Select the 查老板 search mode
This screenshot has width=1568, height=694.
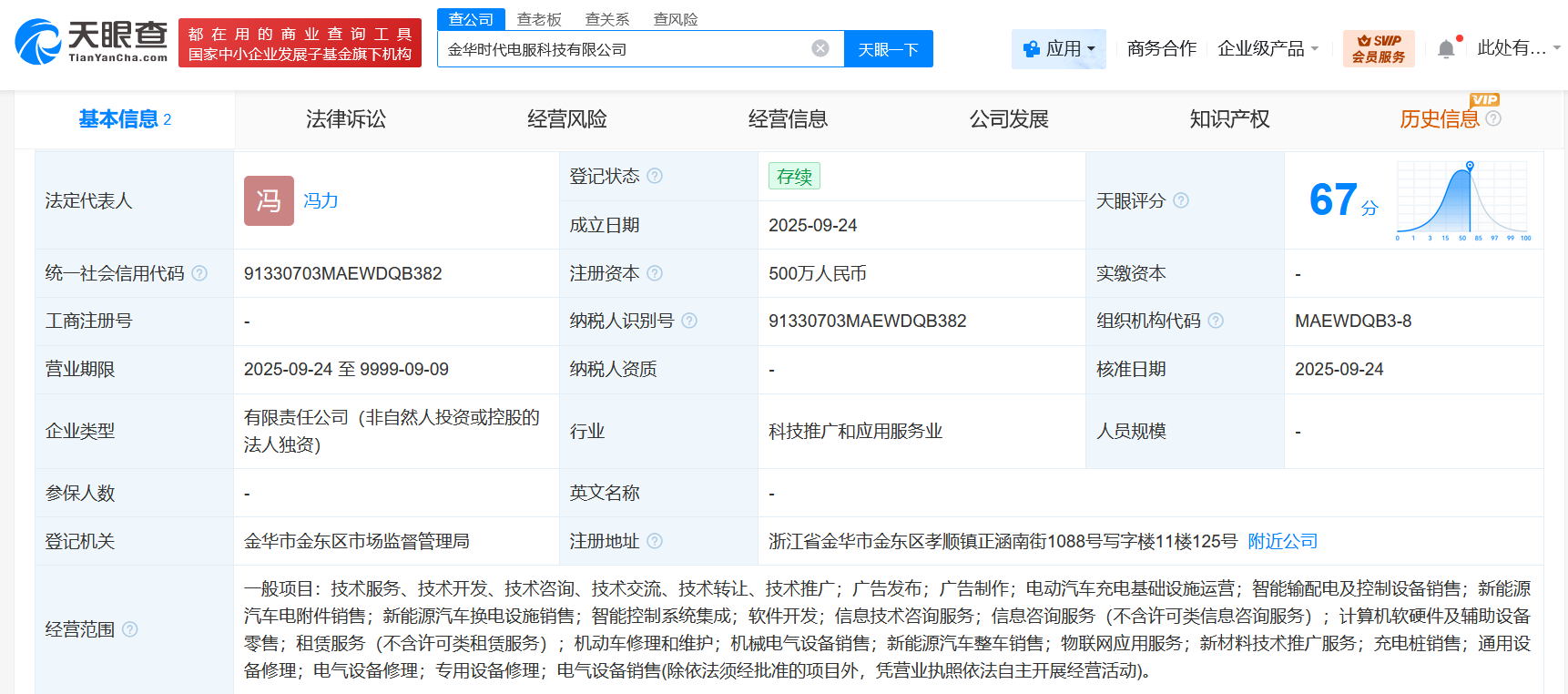[x=539, y=19]
